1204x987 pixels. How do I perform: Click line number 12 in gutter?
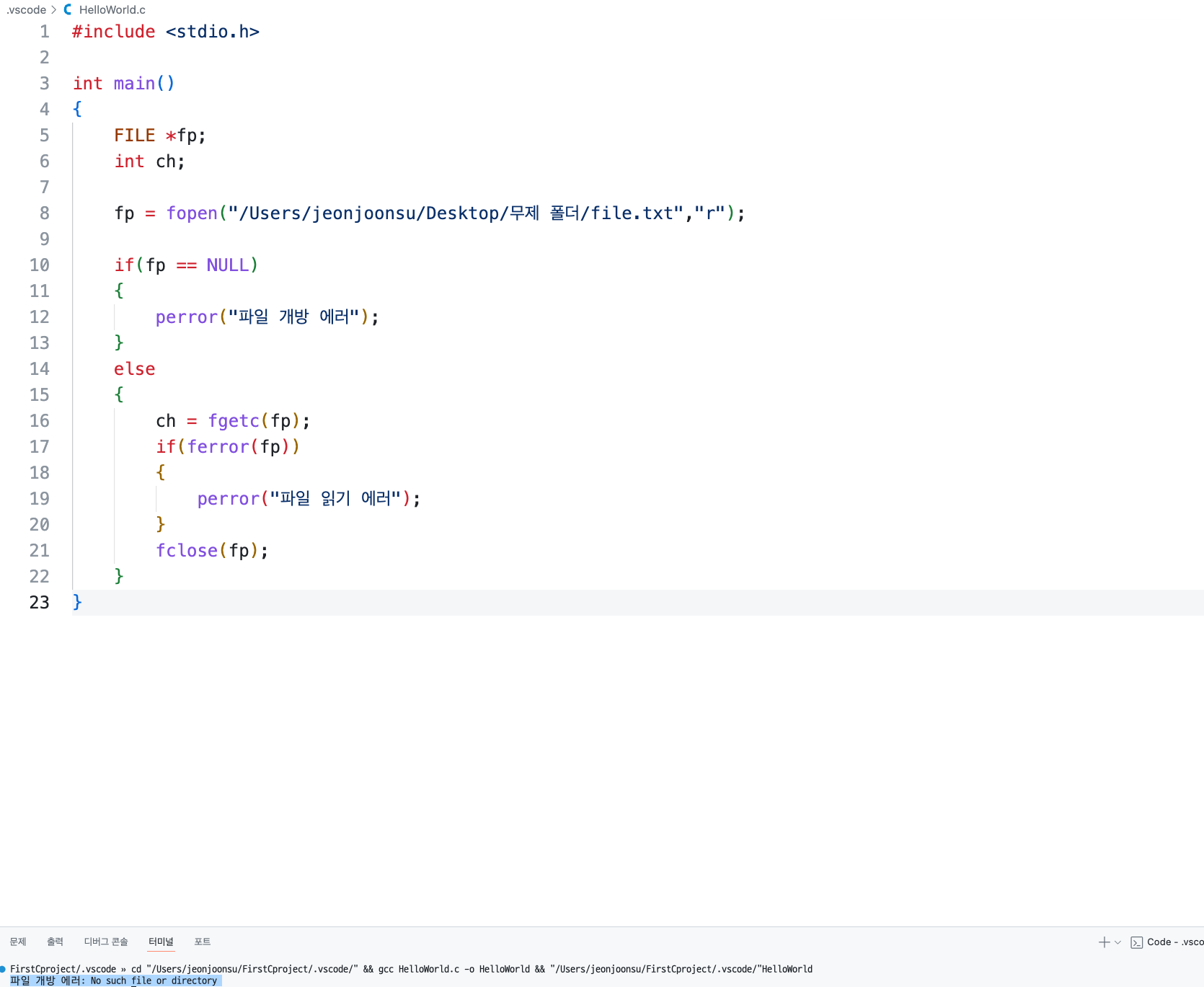[40, 317]
